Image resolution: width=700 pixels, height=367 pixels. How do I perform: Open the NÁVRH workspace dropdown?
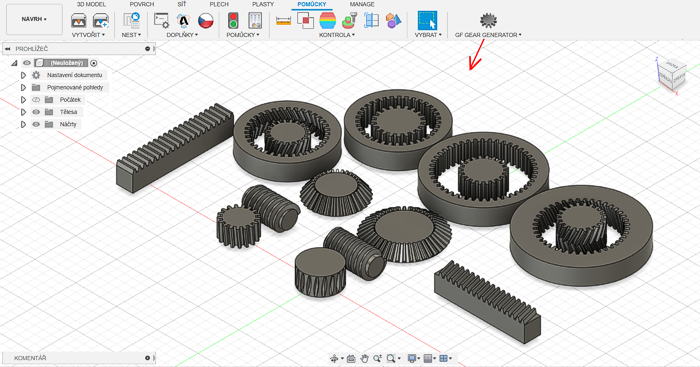[x=34, y=19]
